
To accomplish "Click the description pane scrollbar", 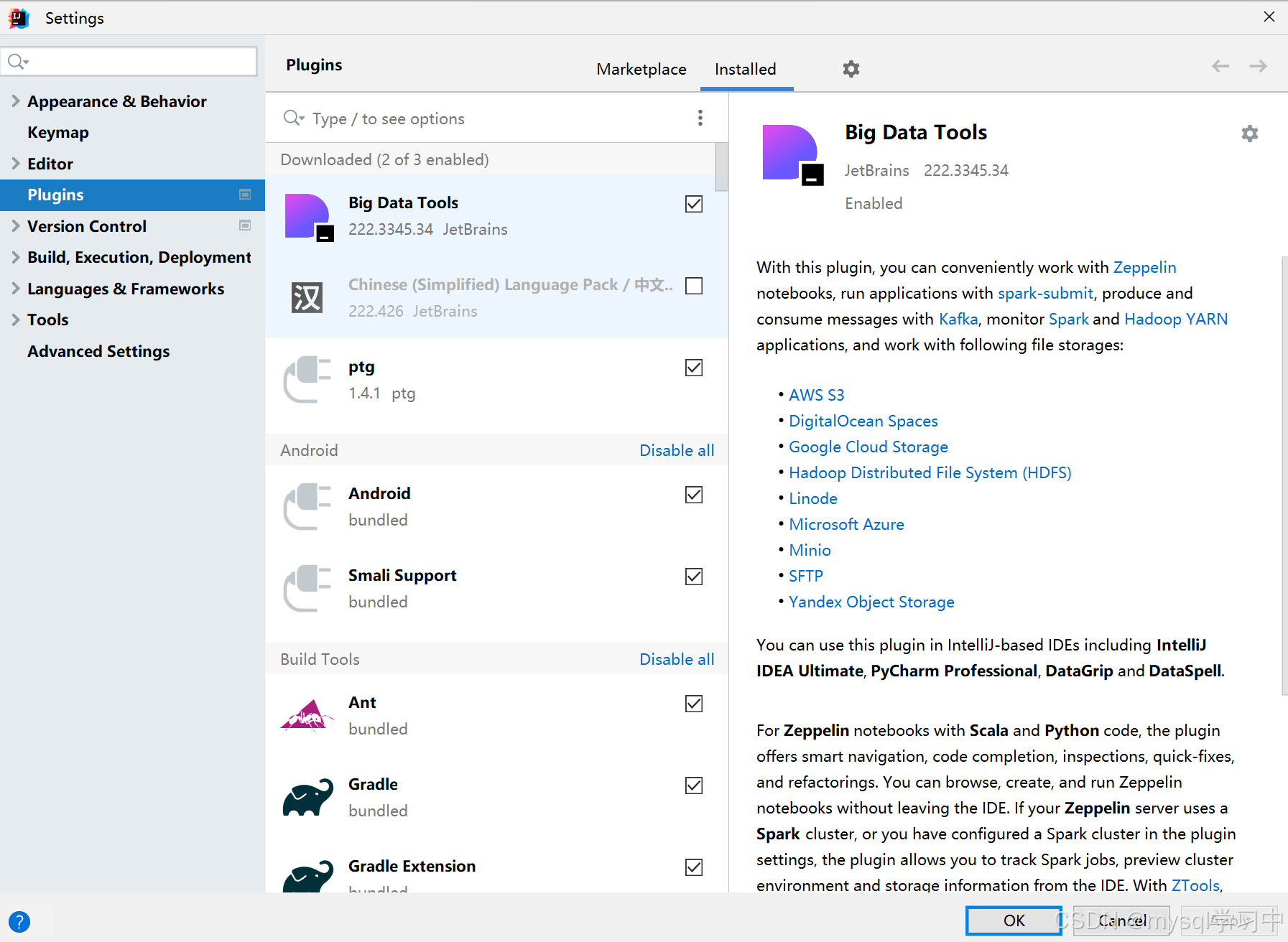I will 1284,475.
